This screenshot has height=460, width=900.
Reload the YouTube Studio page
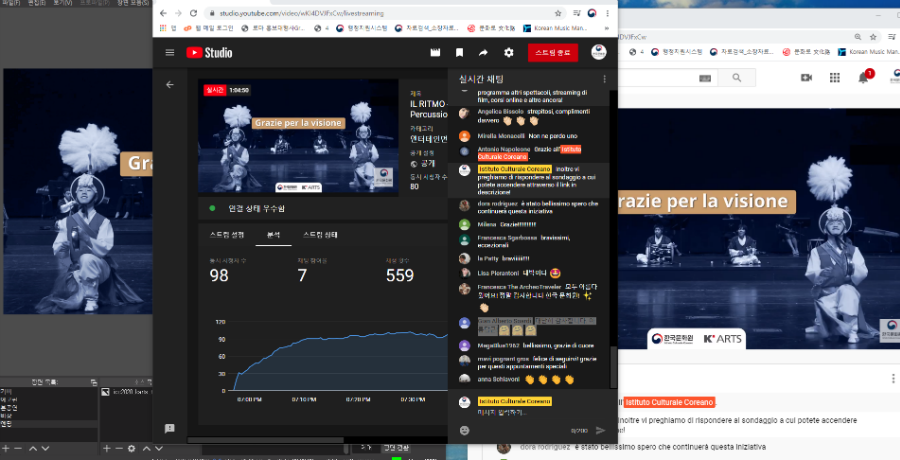193,13
